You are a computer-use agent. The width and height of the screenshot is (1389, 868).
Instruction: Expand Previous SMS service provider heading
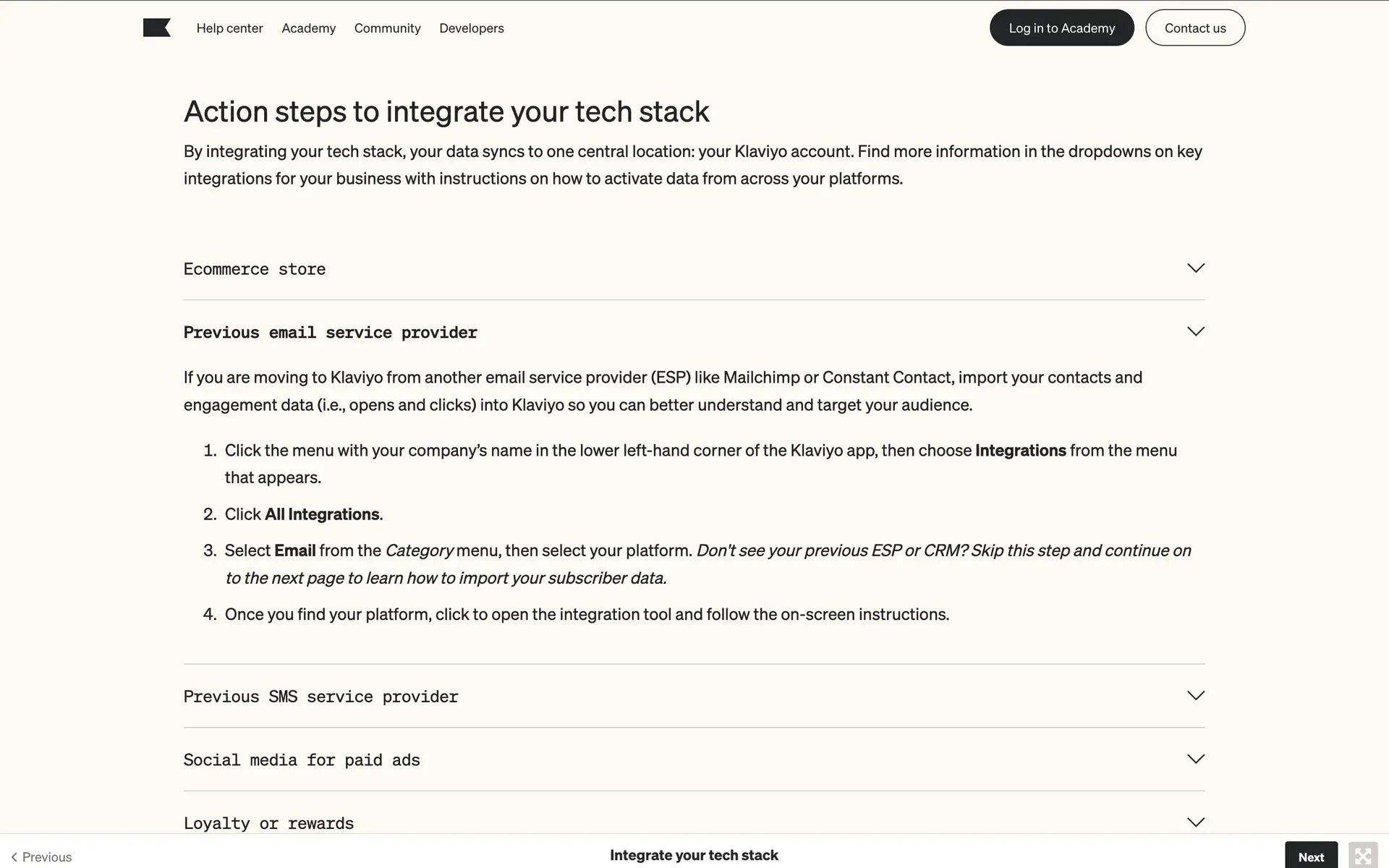pos(320,697)
